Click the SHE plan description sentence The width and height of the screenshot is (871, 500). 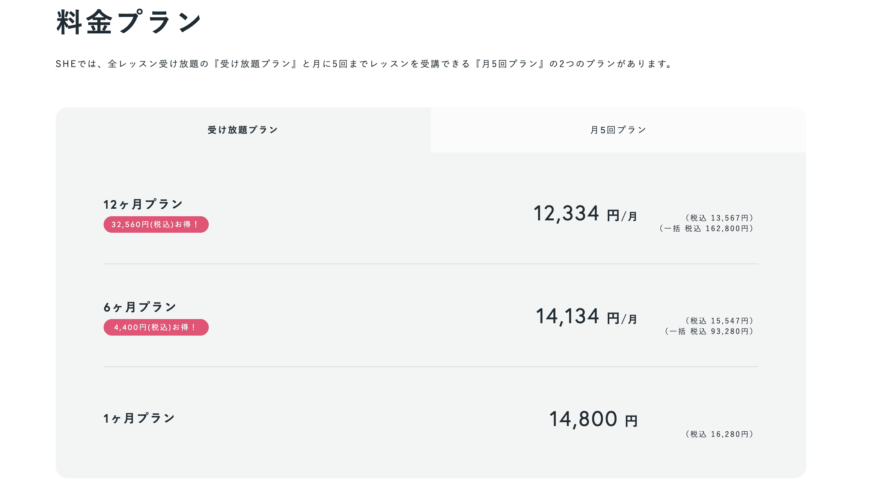click(x=365, y=64)
